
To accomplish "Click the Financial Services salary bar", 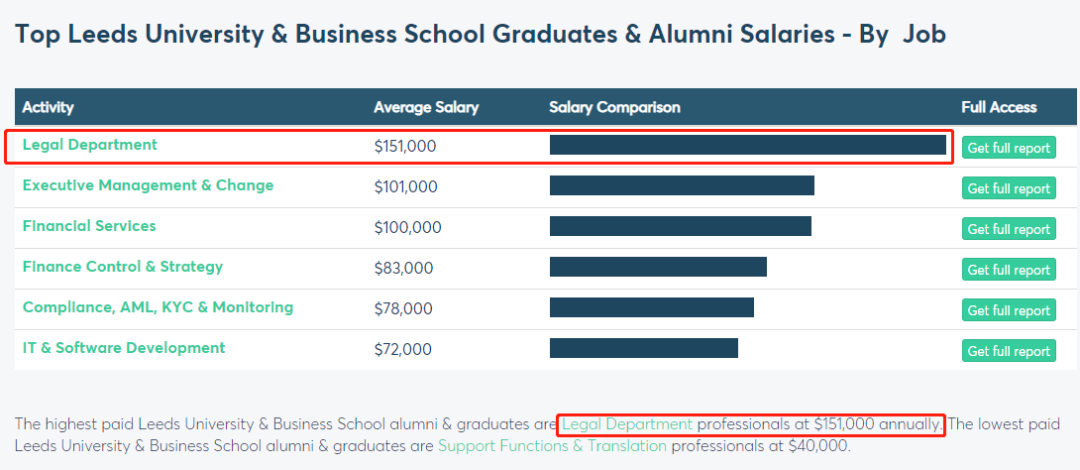I will [x=680, y=226].
